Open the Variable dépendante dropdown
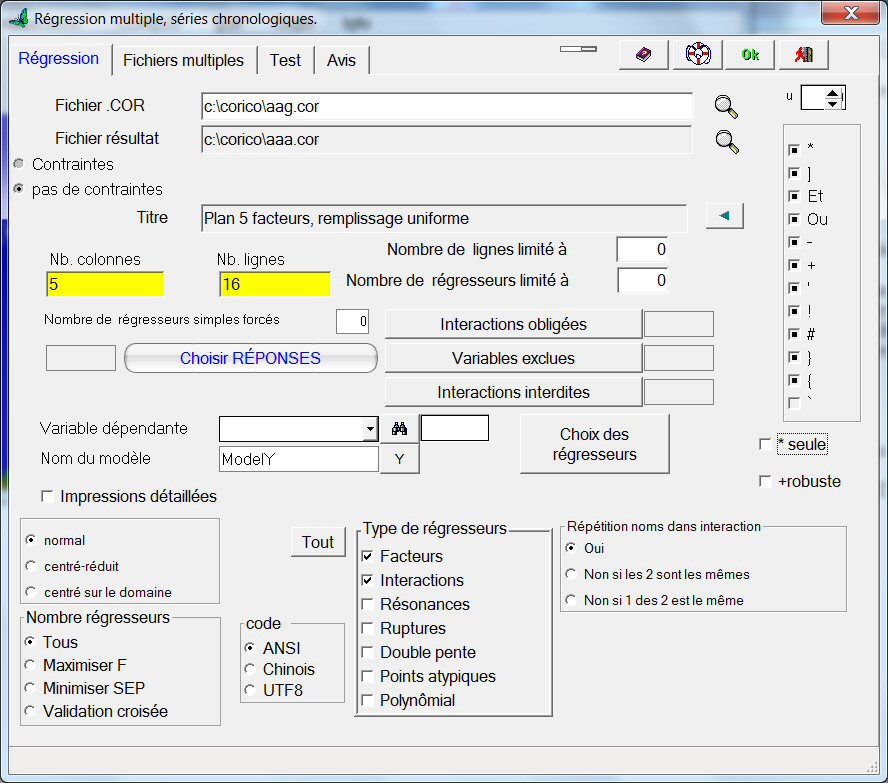The height and width of the screenshot is (783, 888). click(x=369, y=429)
